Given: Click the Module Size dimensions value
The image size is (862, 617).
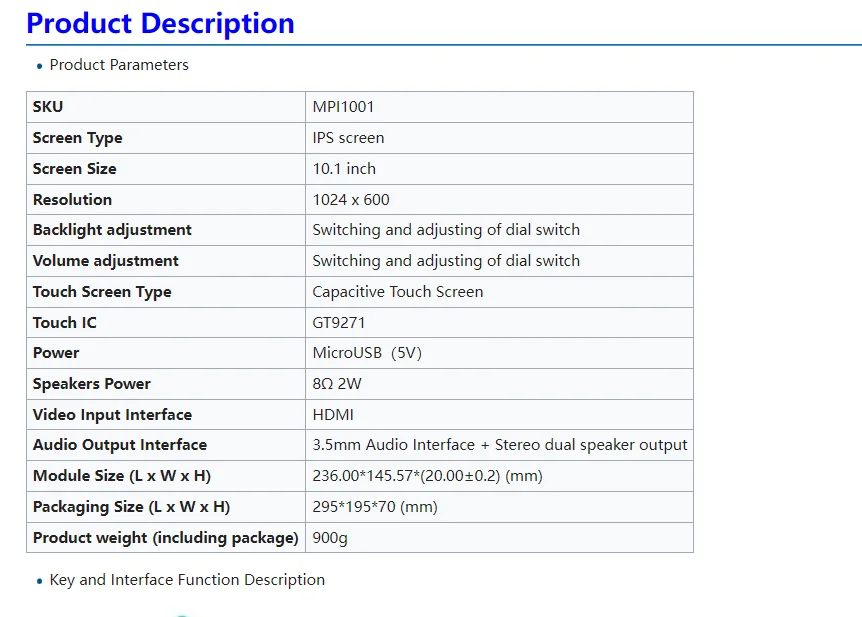Looking at the screenshot, I should [x=427, y=476].
